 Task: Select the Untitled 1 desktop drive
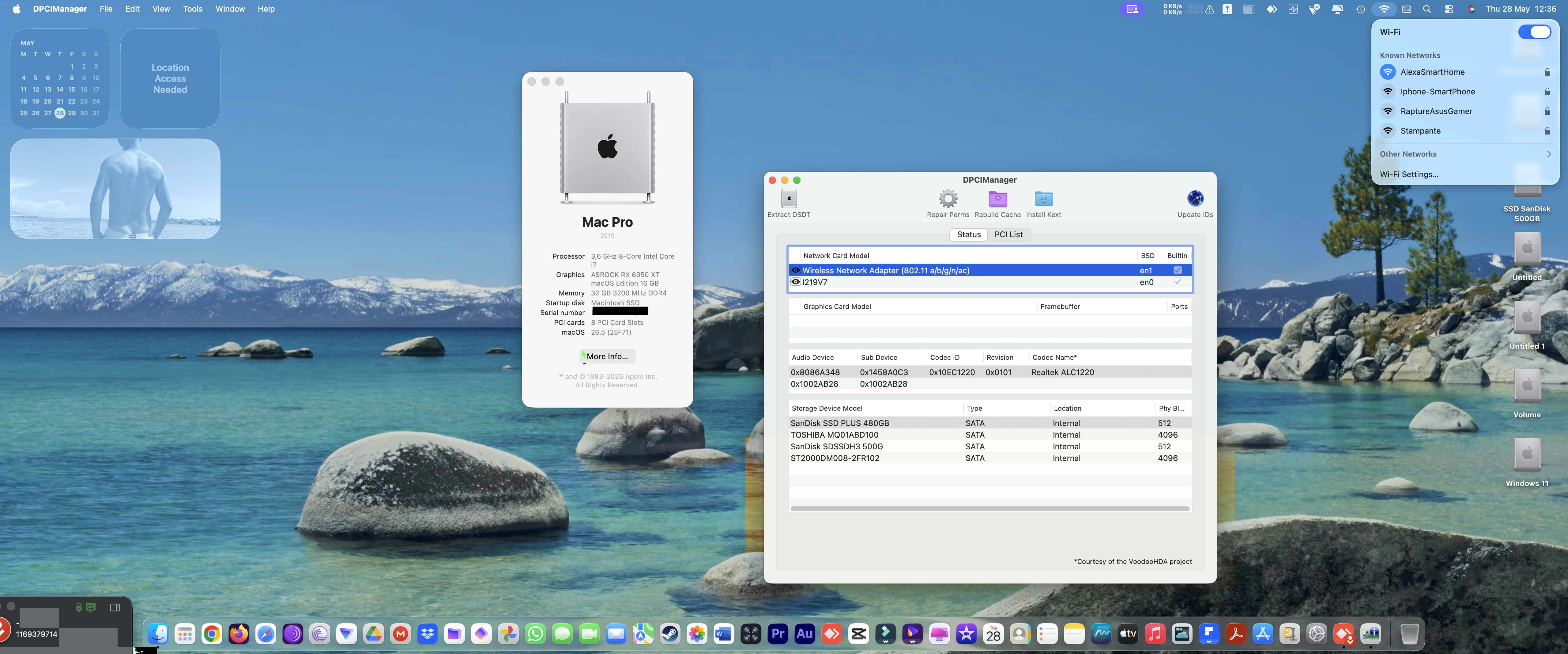tap(1527, 325)
